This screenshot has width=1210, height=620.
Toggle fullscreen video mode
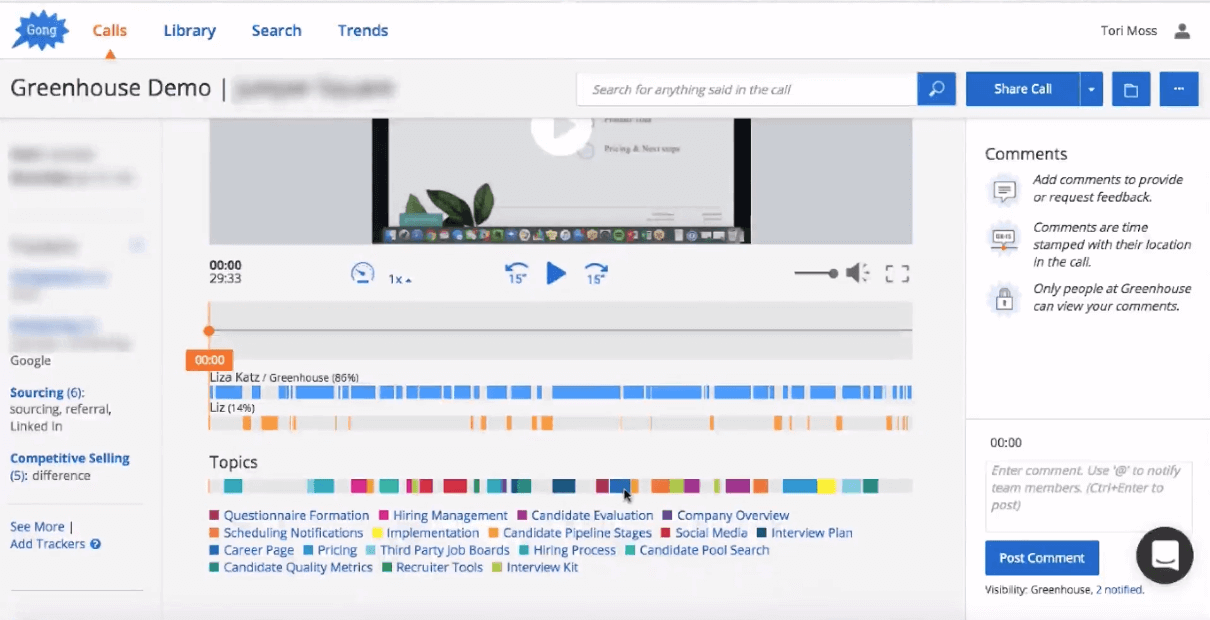(x=897, y=273)
